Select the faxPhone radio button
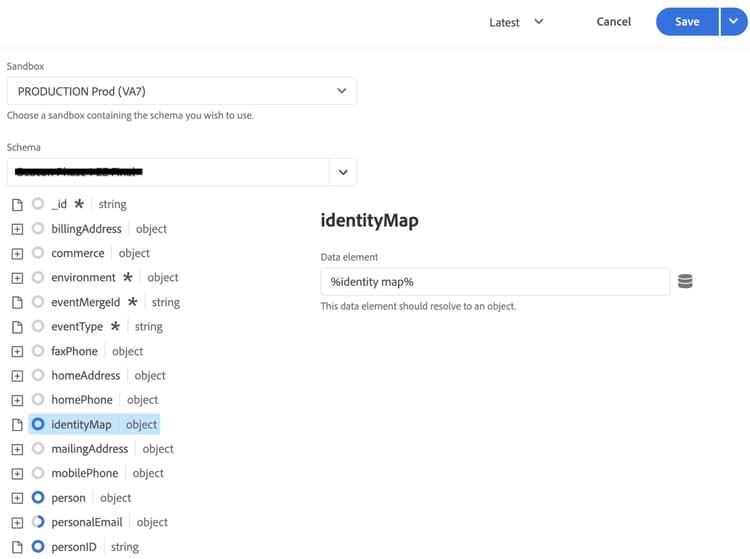This screenshot has height=559, width=750. coord(38,351)
